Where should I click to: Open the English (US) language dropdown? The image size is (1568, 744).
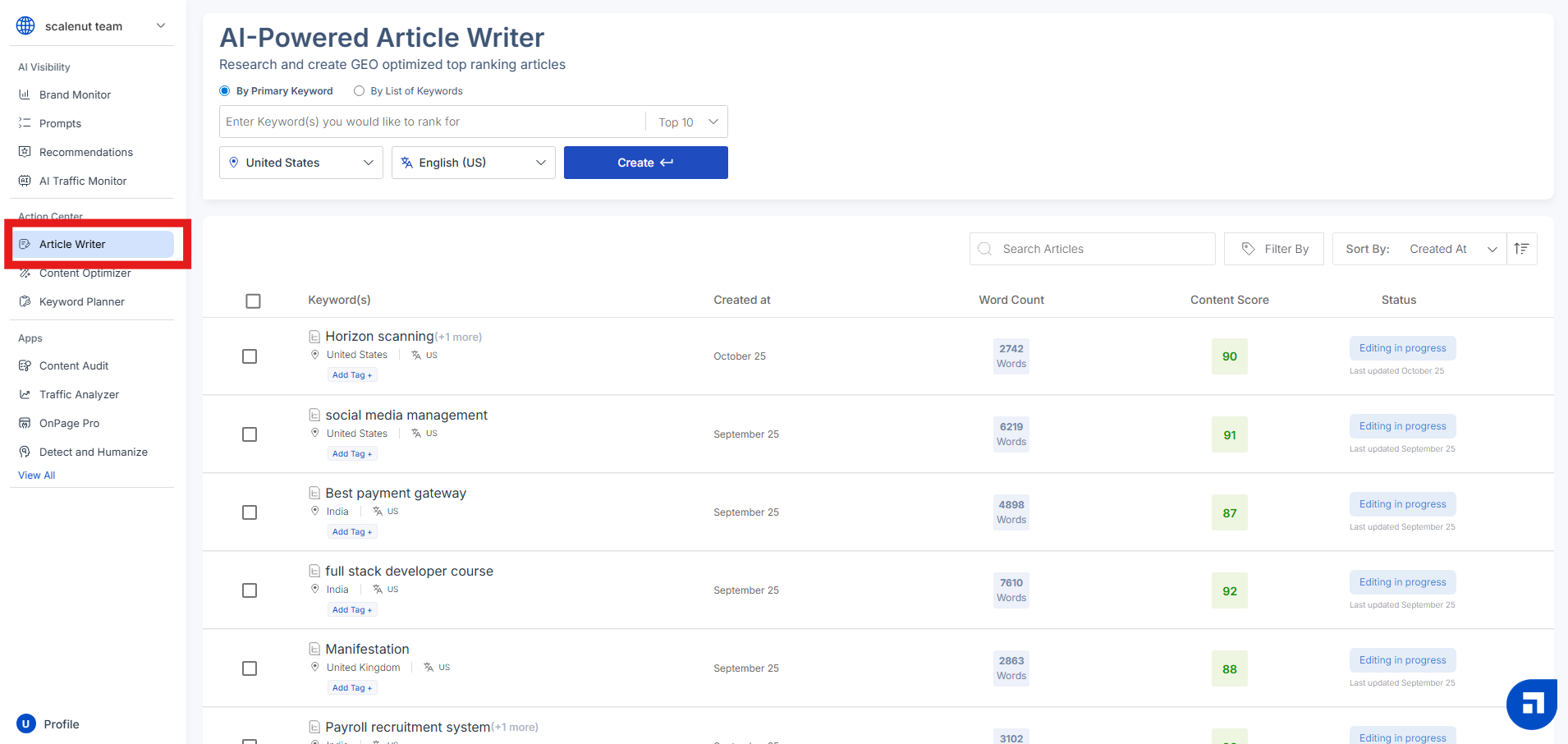pyautogui.click(x=473, y=163)
